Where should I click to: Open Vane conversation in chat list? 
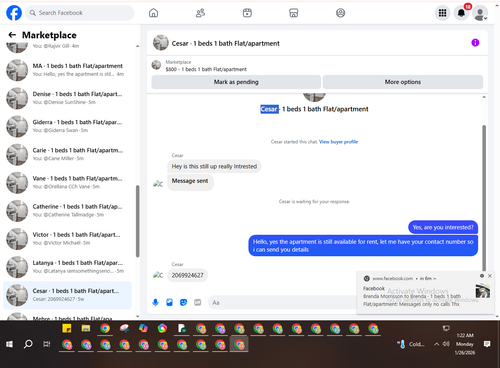67,182
